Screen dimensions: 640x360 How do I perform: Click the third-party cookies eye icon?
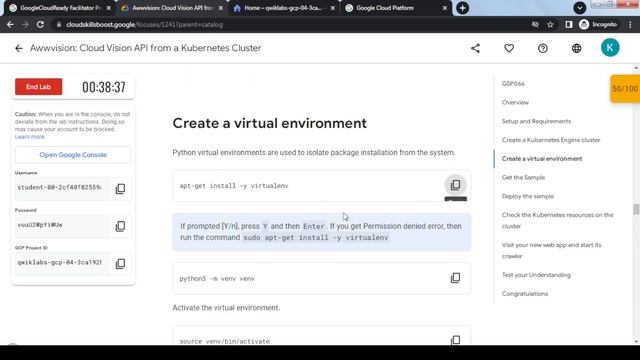(x=535, y=24)
